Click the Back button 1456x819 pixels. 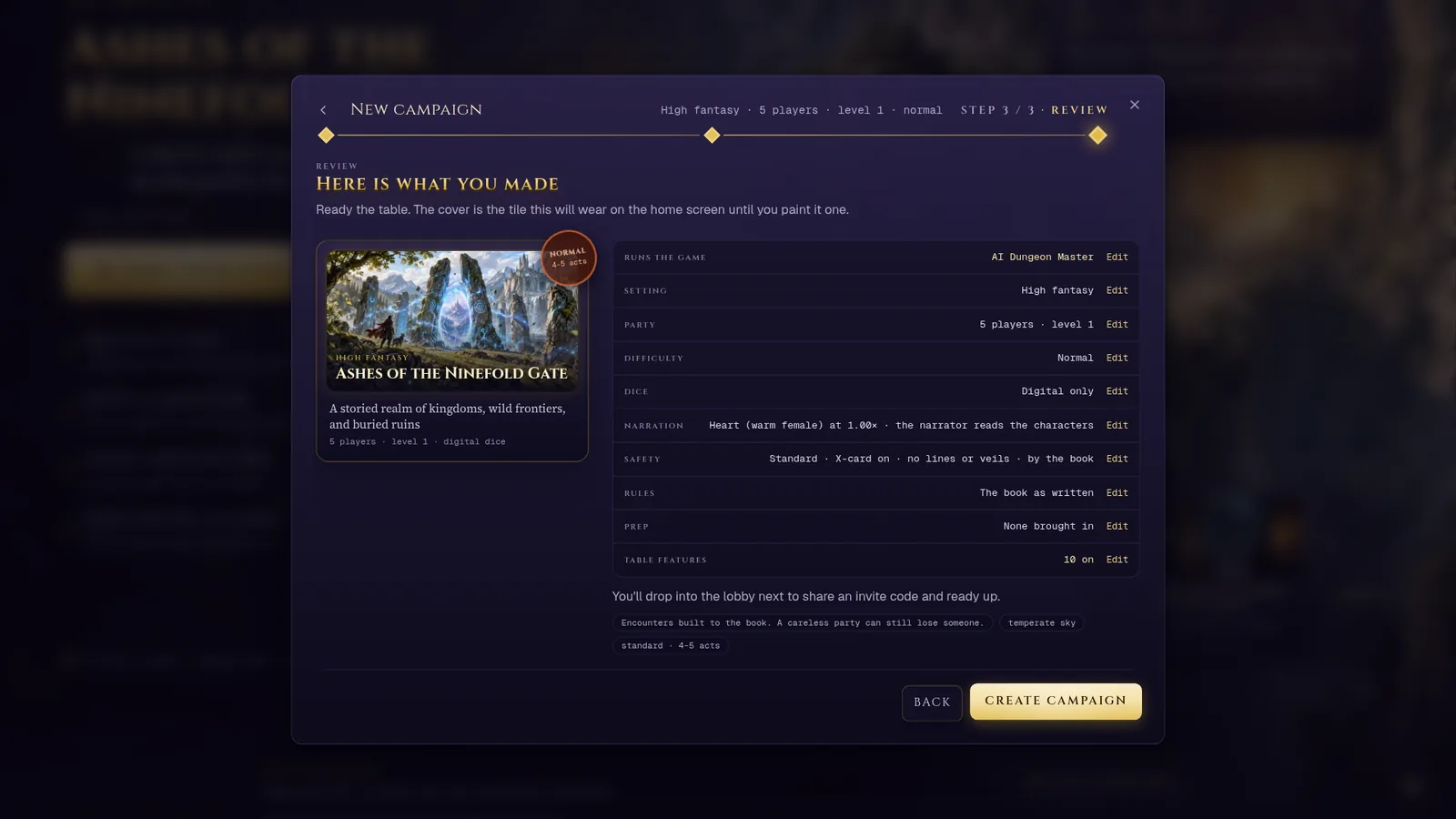932,703
